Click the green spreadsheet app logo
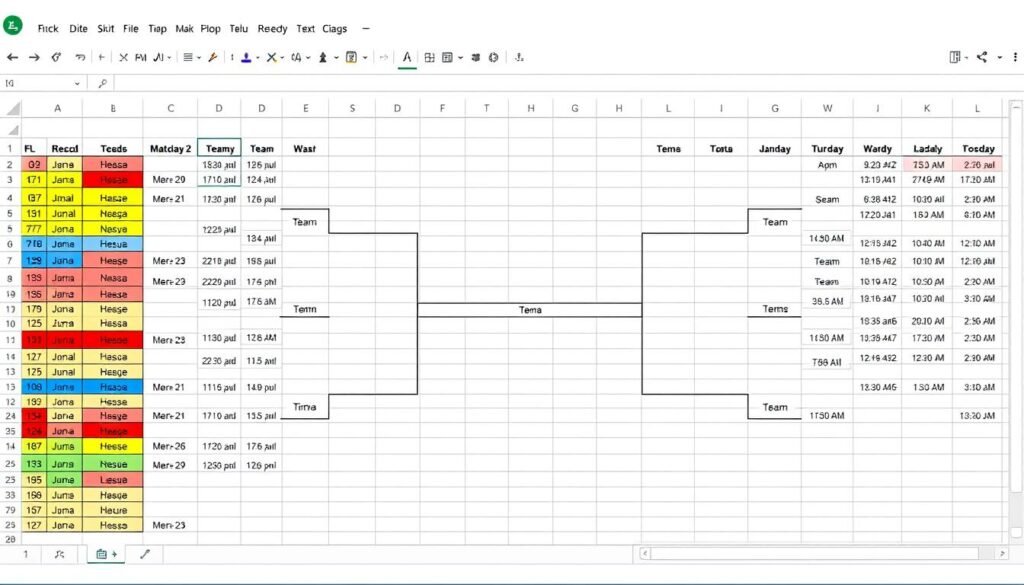1024x585 pixels. point(13,28)
